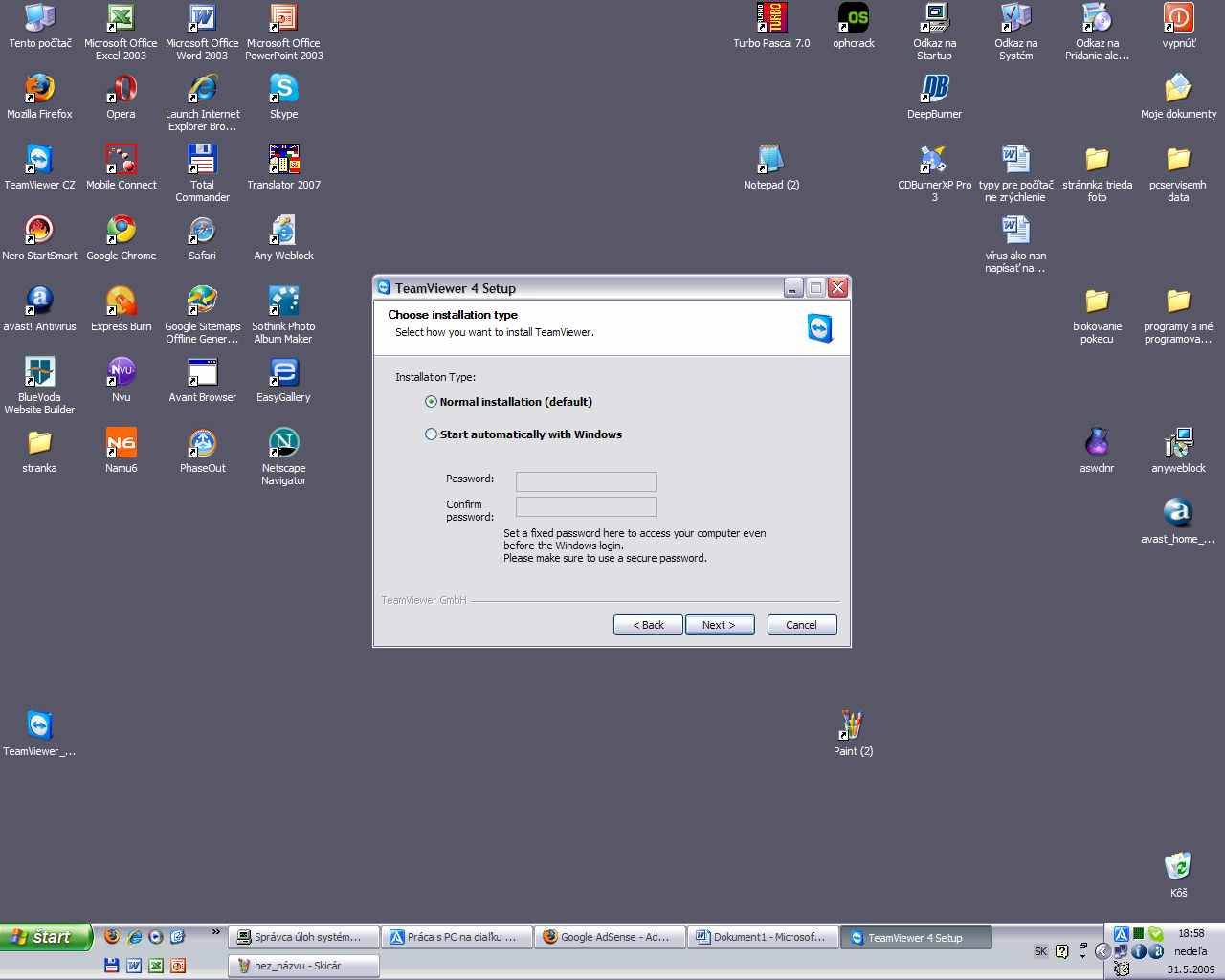Cancel the TeamViewer setup
Viewport: 1225px width, 980px height.
[x=802, y=625]
